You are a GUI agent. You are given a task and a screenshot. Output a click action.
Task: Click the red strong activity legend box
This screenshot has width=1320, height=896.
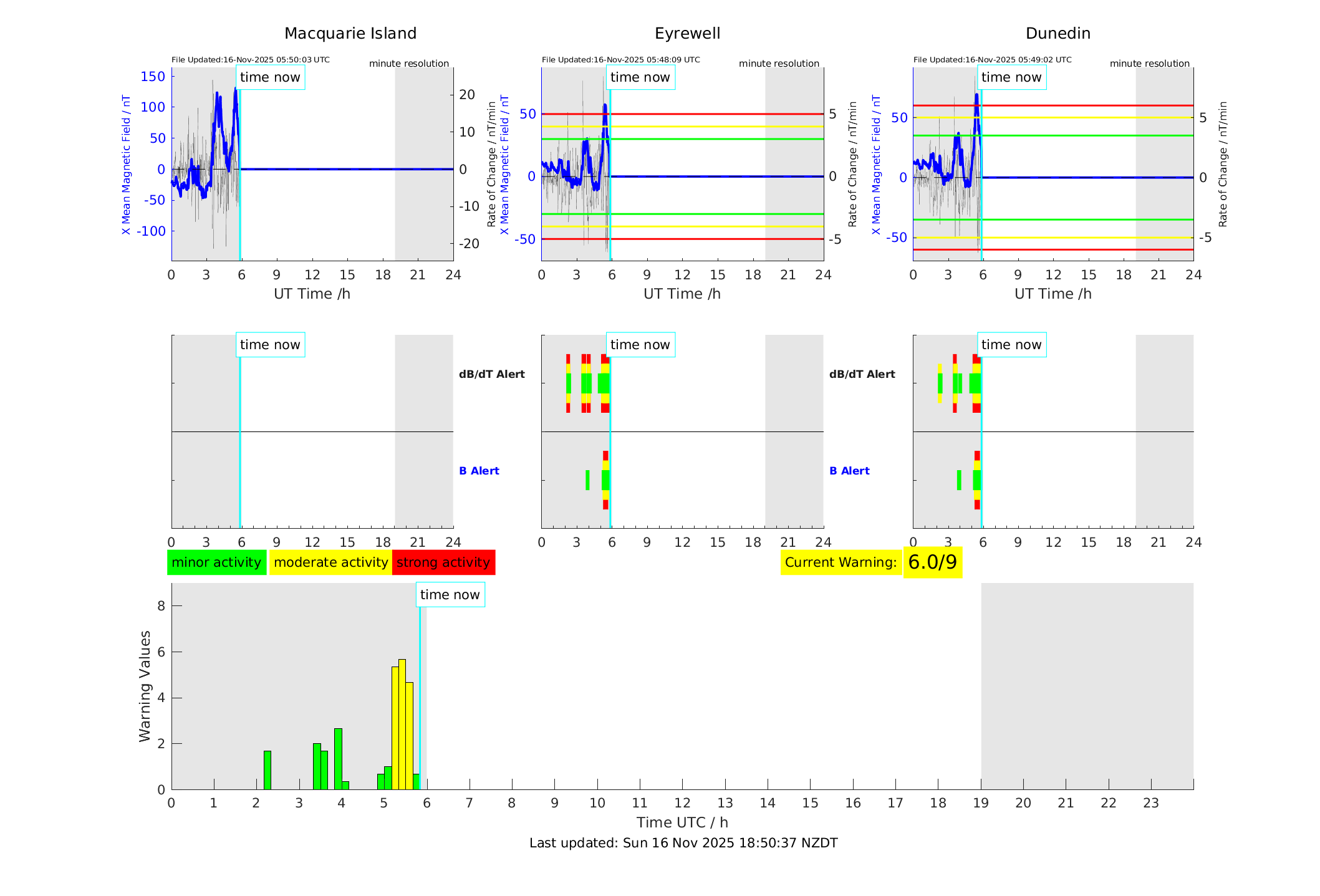pos(443,562)
